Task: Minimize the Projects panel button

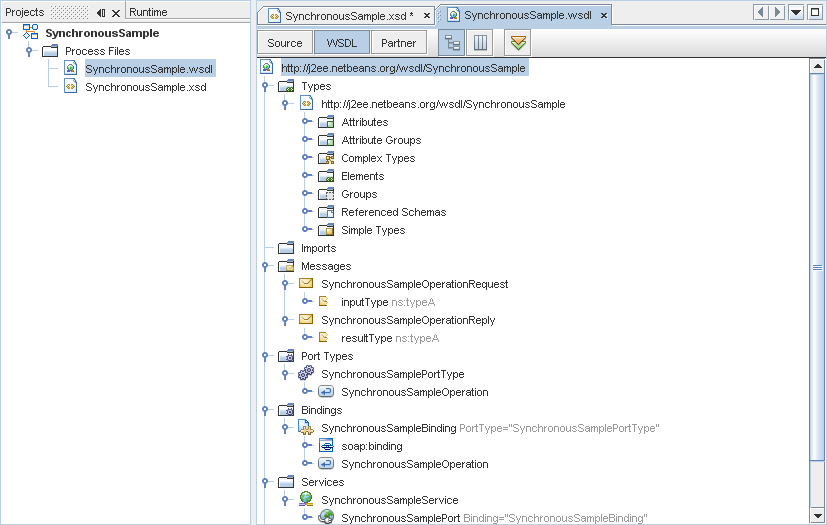Action: (101, 13)
